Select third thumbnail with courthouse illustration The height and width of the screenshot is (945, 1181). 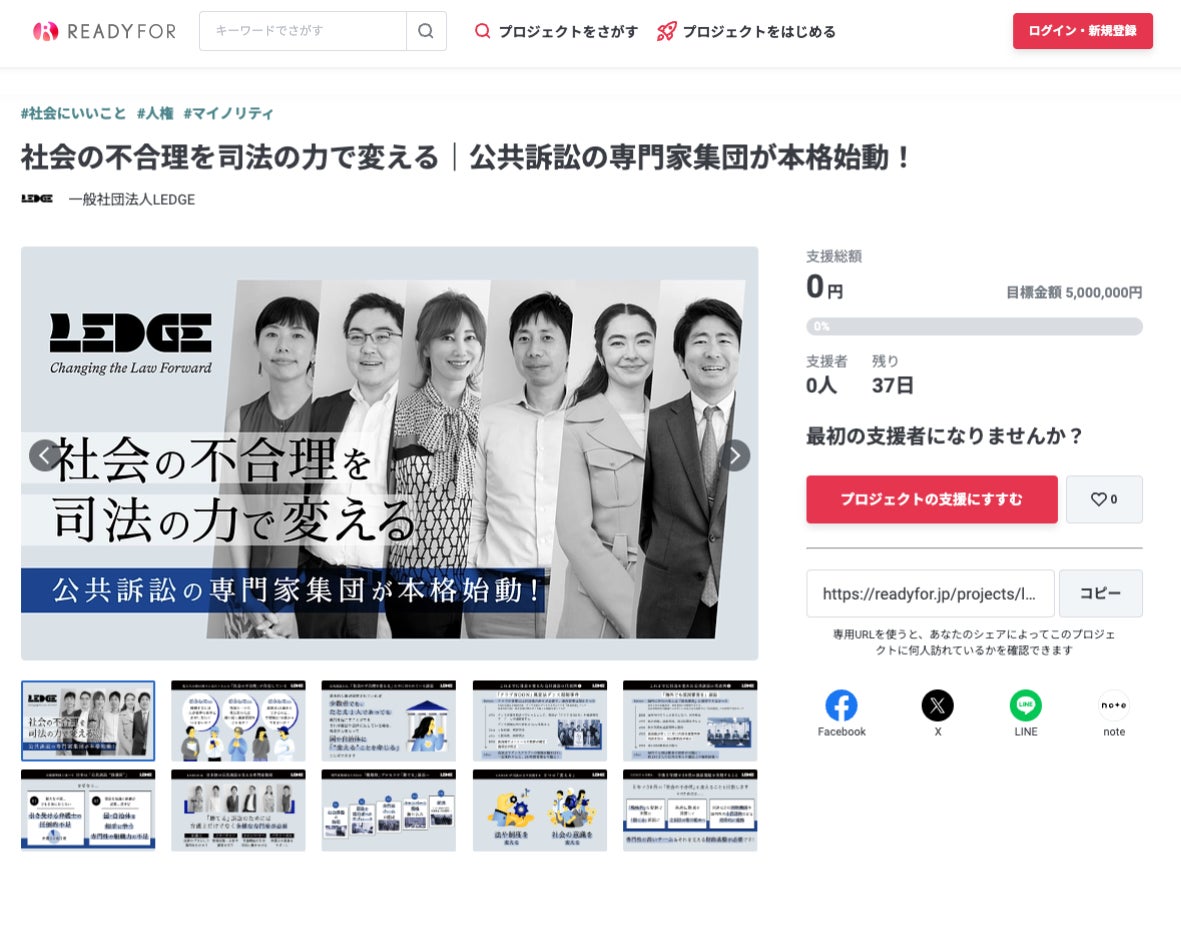pyautogui.click(x=389, y=721)
